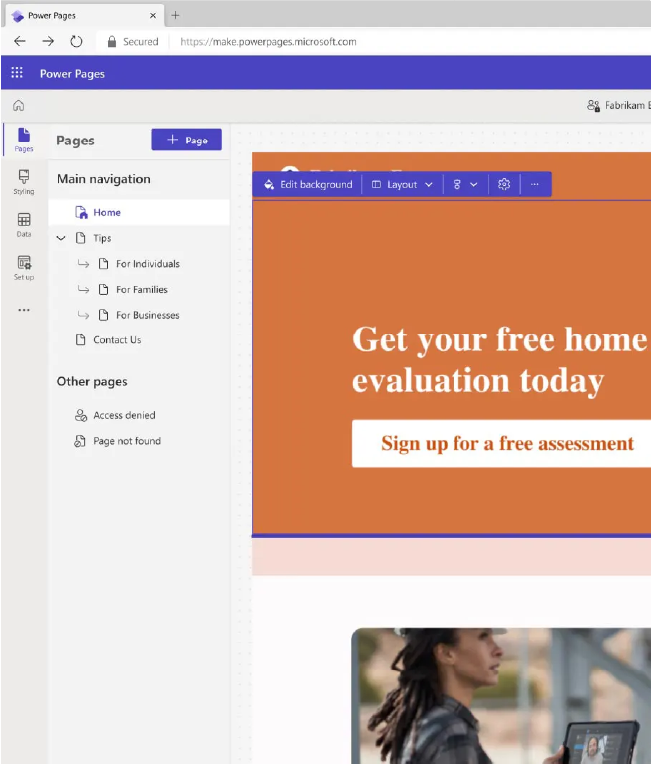
Task: Open section settings gear icon
Action: [x=504, y=184]
